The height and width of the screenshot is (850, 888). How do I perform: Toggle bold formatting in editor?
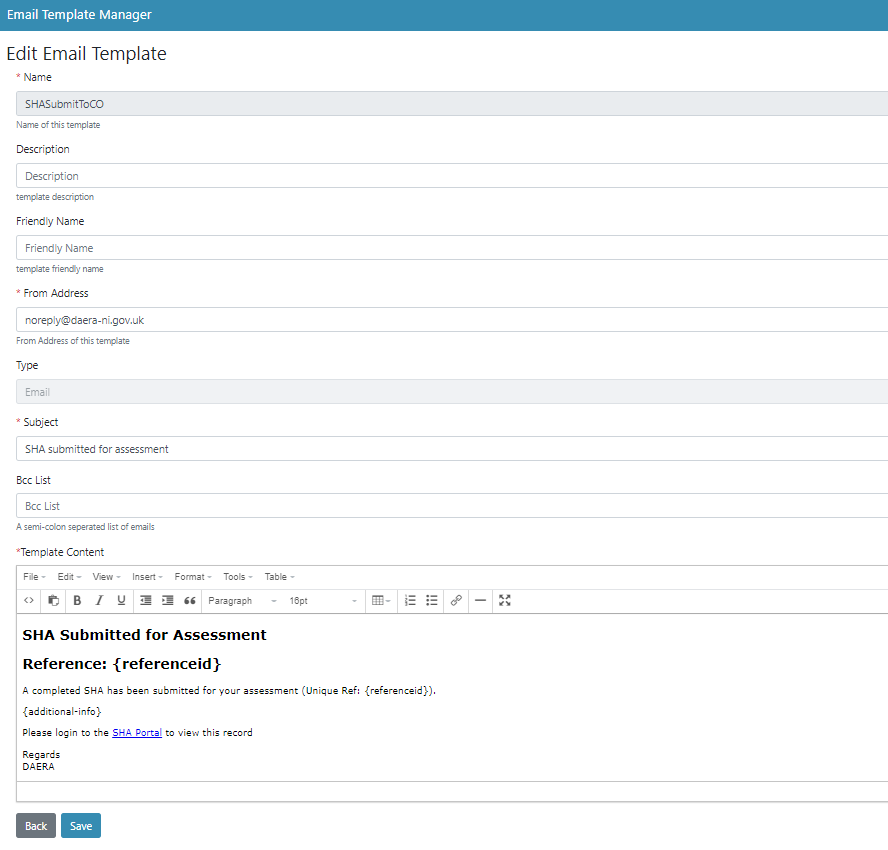77,601
